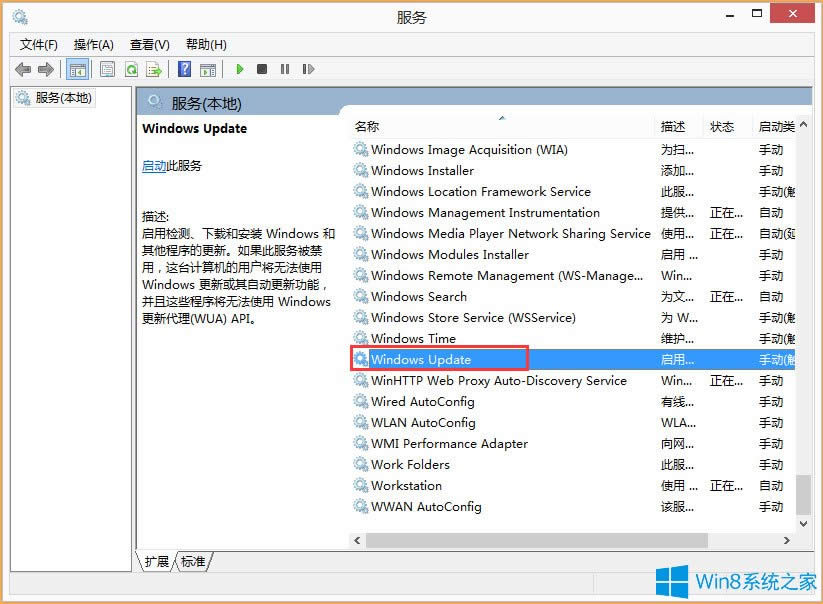Export the services list
Screen dimensions: 823x604
coord(154,68)
